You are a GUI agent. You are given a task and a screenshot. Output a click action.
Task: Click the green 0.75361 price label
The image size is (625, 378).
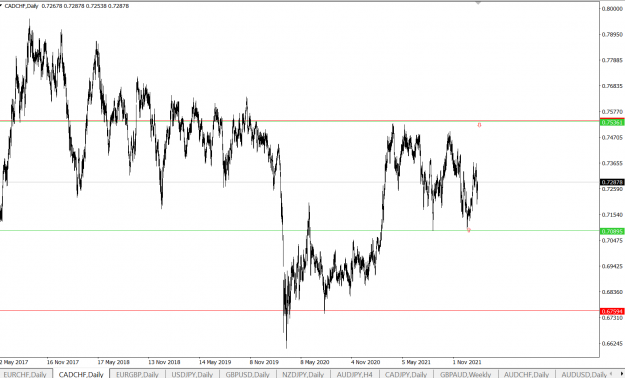[612, 122]
